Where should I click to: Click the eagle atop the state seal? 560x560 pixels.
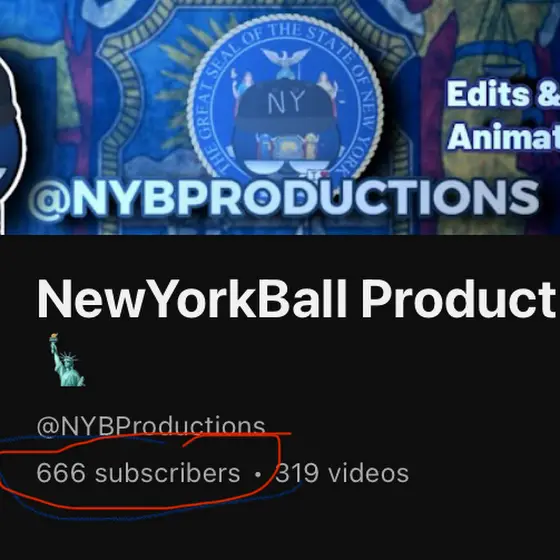pos(285,62)
